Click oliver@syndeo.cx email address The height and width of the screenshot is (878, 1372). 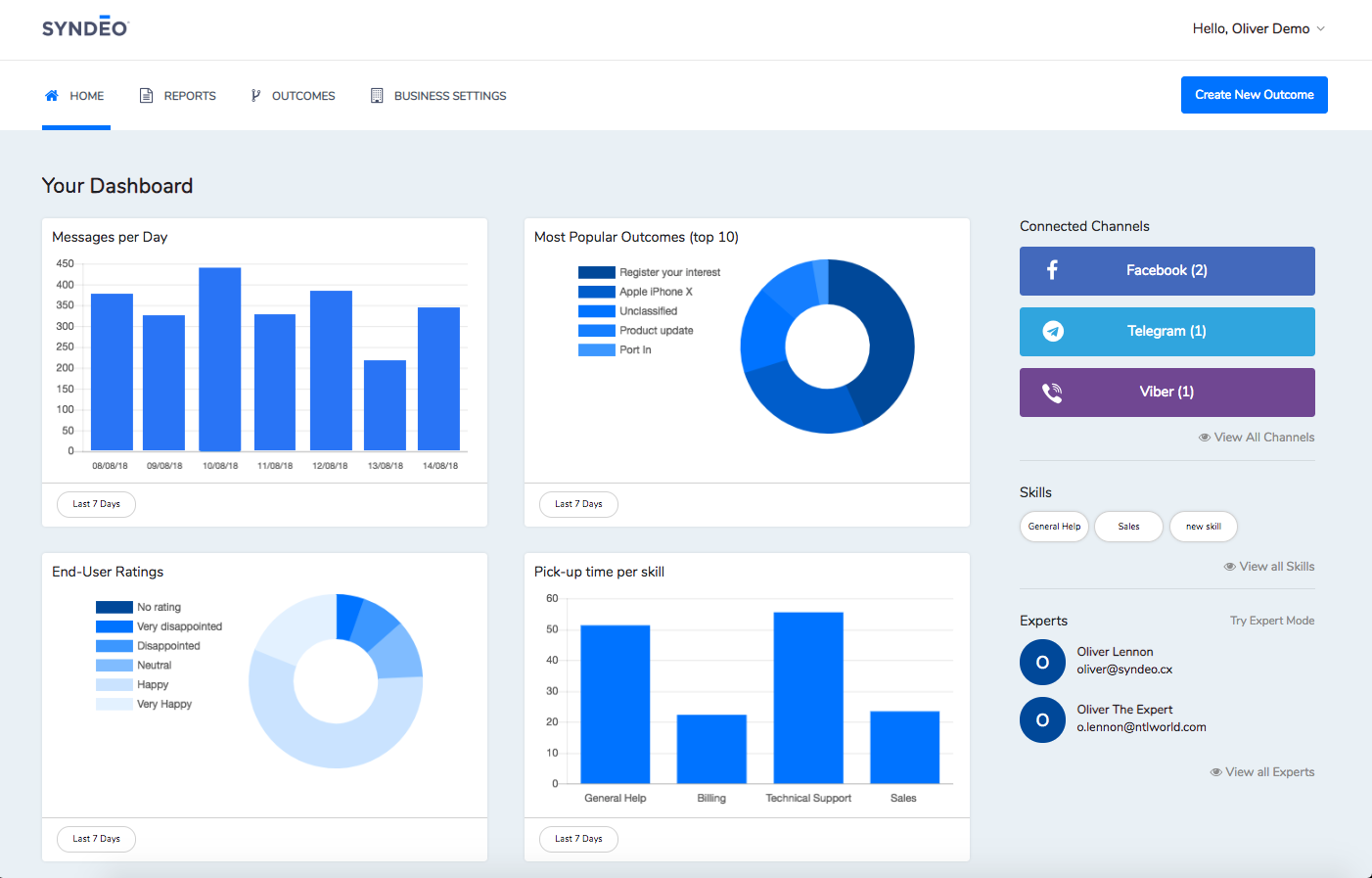[1124, 670]
